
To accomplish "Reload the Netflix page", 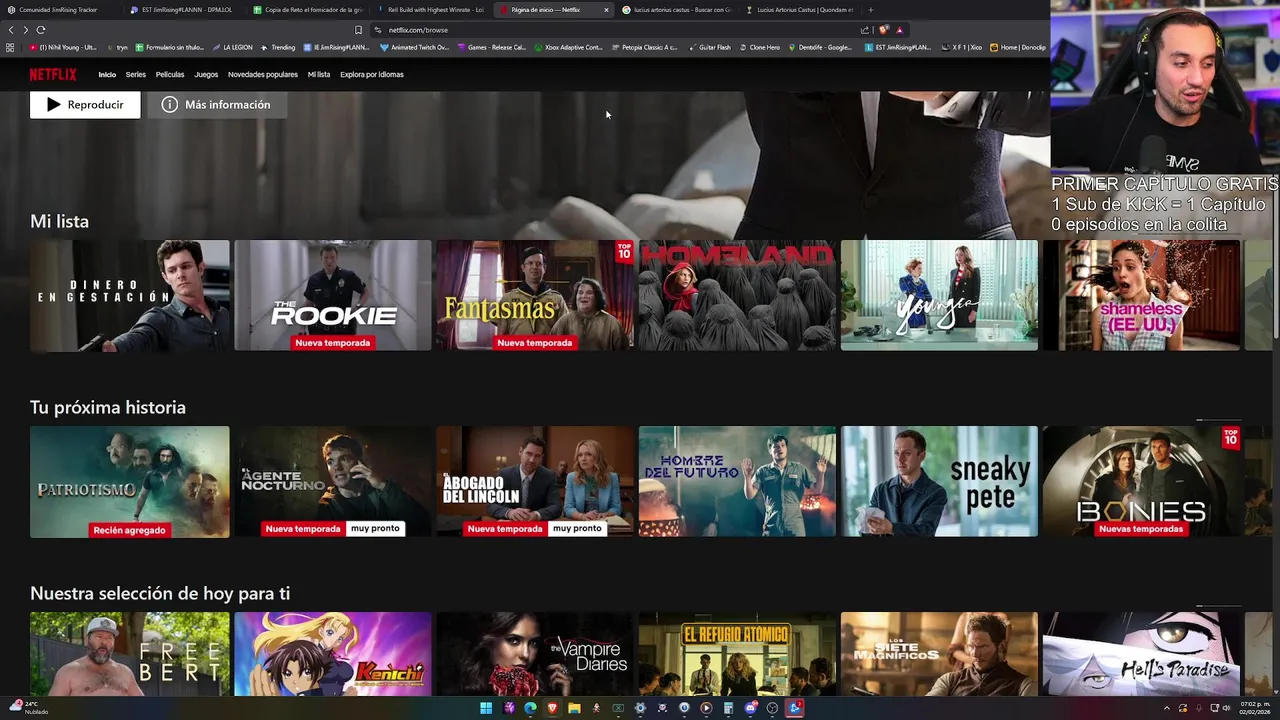I will [41, 30].
